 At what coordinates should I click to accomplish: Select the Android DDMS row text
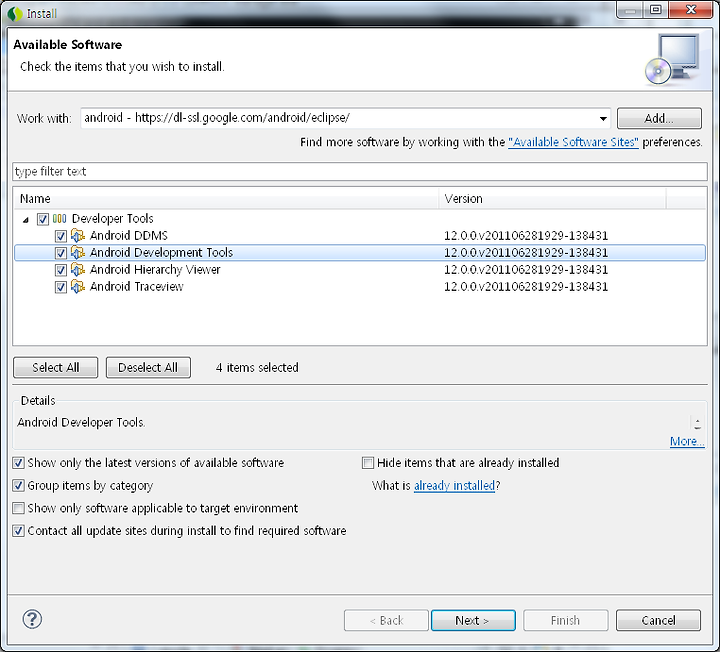[129, 236]
